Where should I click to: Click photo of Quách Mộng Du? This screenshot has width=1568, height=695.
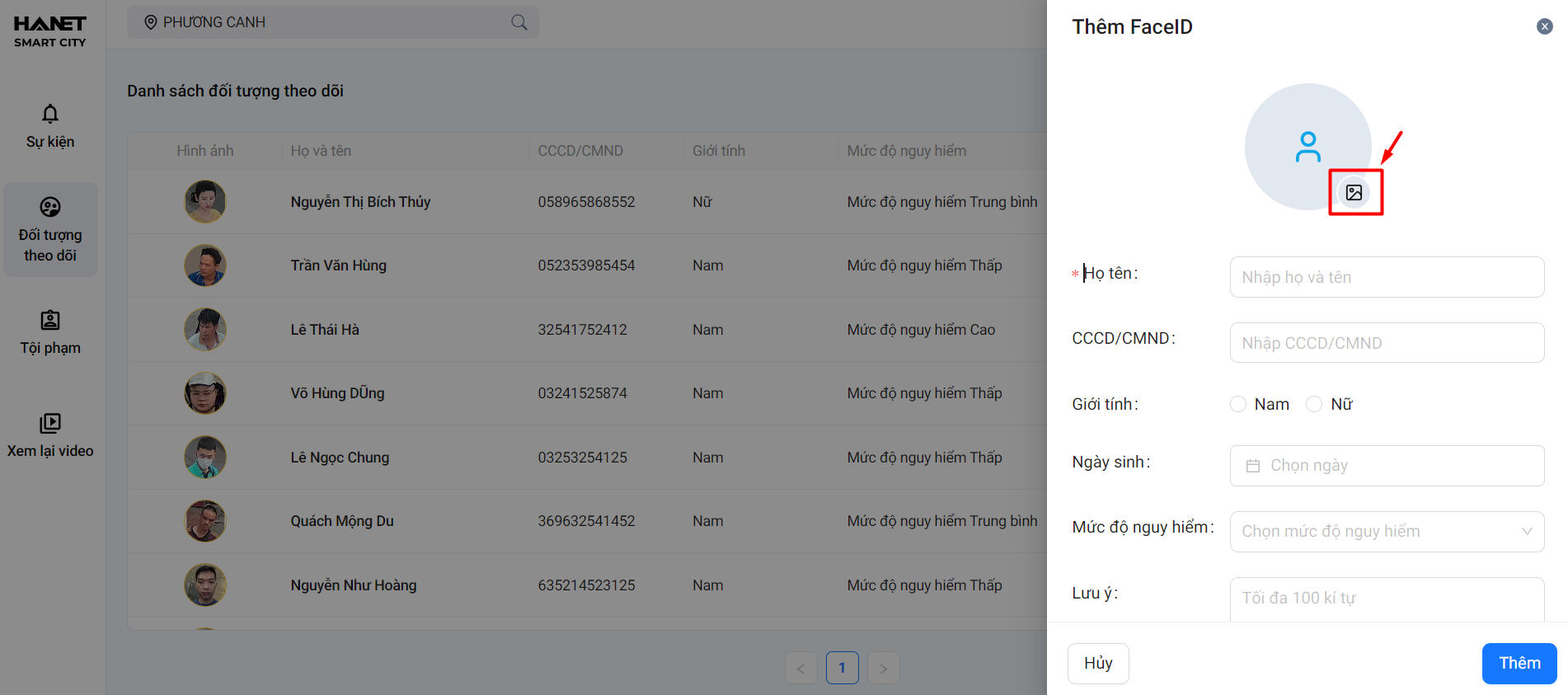(204, 521)
